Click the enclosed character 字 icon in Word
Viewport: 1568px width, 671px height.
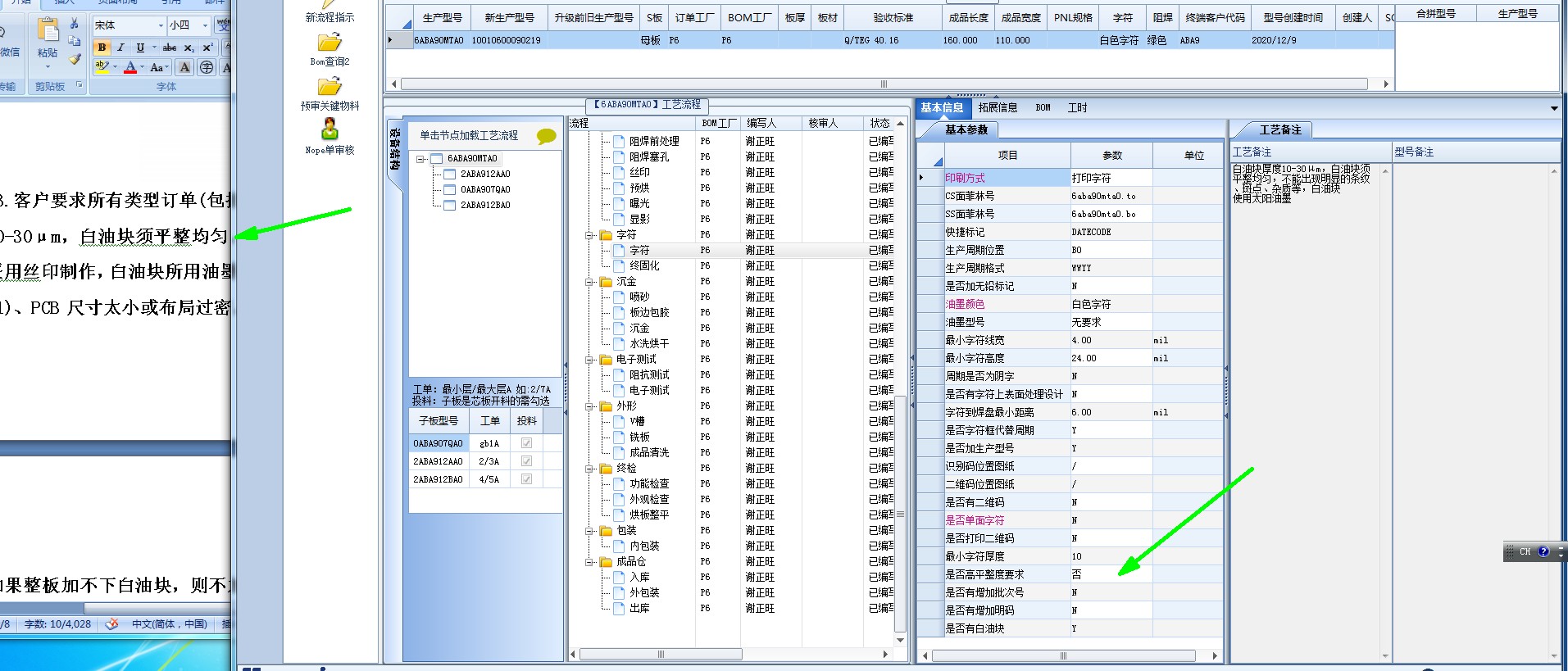click(x=207, y=67)
